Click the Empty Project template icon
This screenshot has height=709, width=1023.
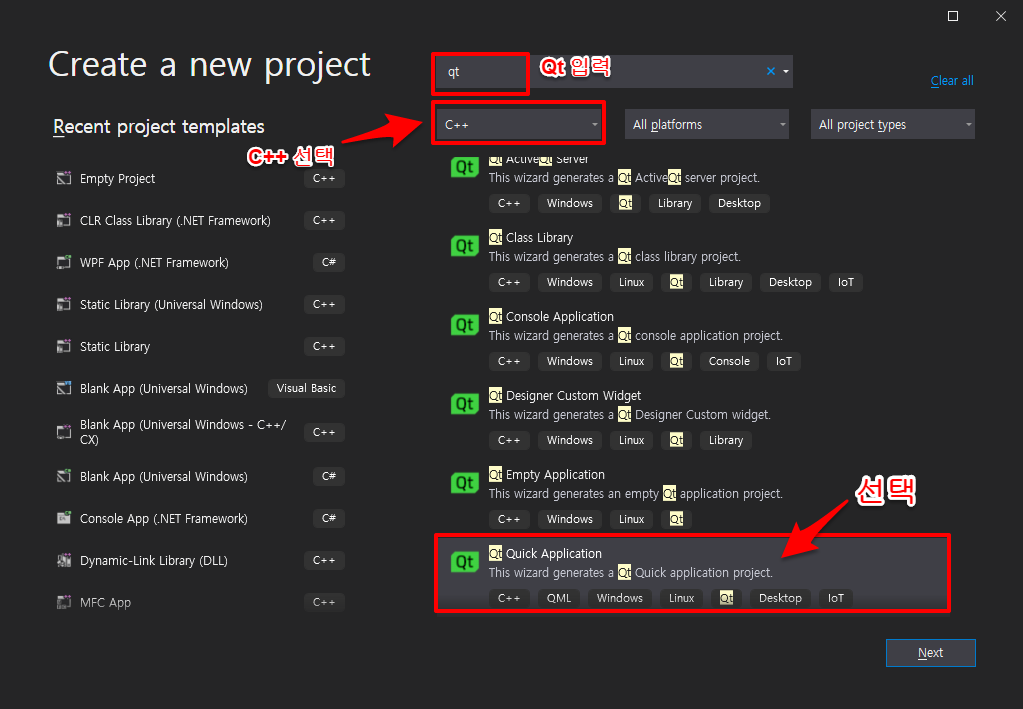click(64, 178)
